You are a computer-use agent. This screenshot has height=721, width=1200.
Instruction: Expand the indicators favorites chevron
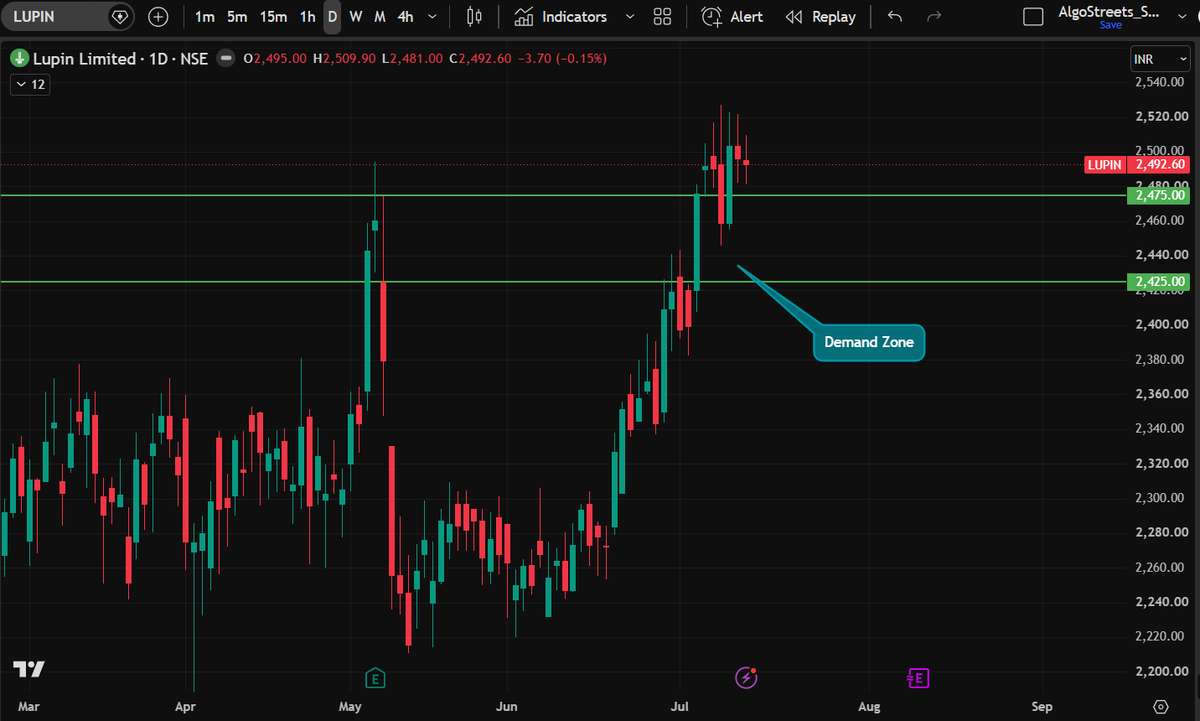coord(629,17)
